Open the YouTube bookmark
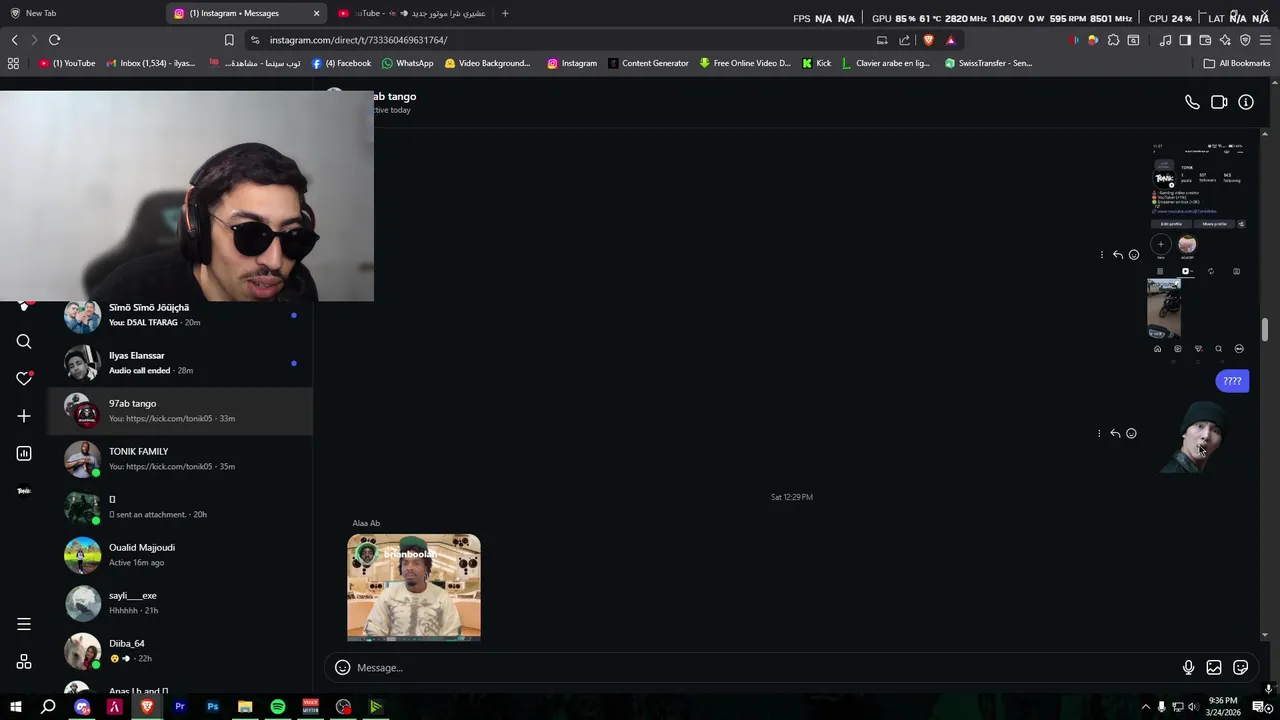This screenshot has width=1280, height=720. (67, 63)
